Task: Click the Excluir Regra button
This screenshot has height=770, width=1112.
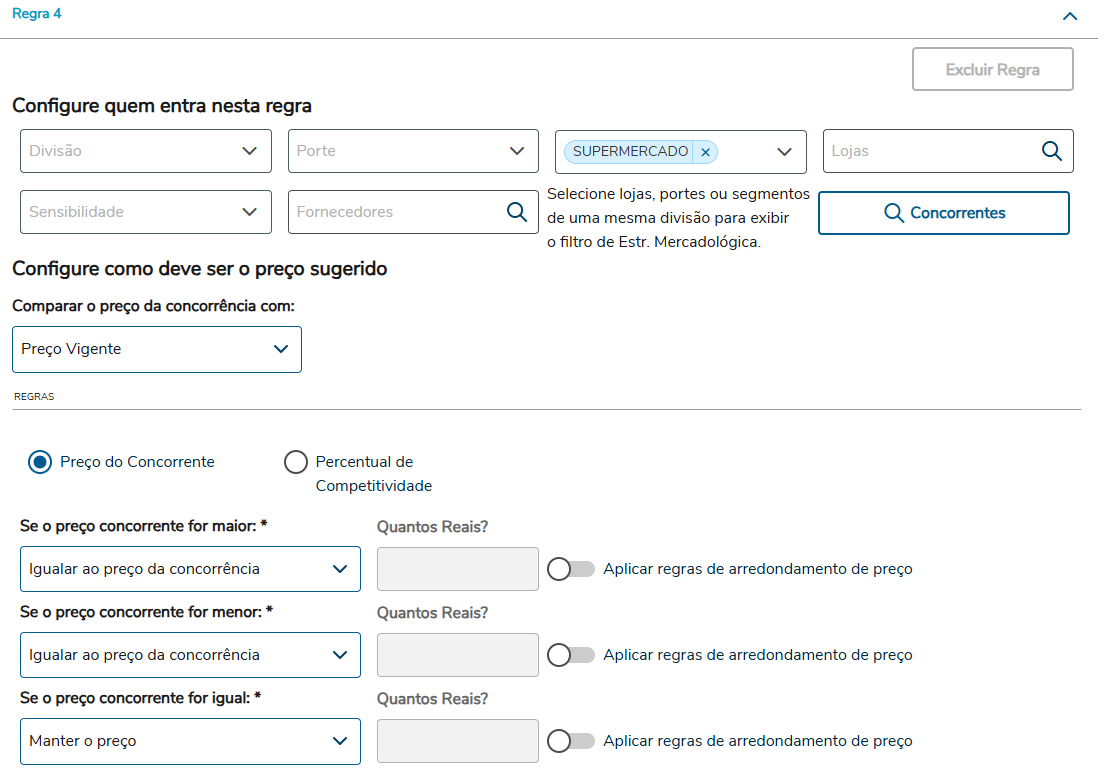Action: tap(992, 70)
